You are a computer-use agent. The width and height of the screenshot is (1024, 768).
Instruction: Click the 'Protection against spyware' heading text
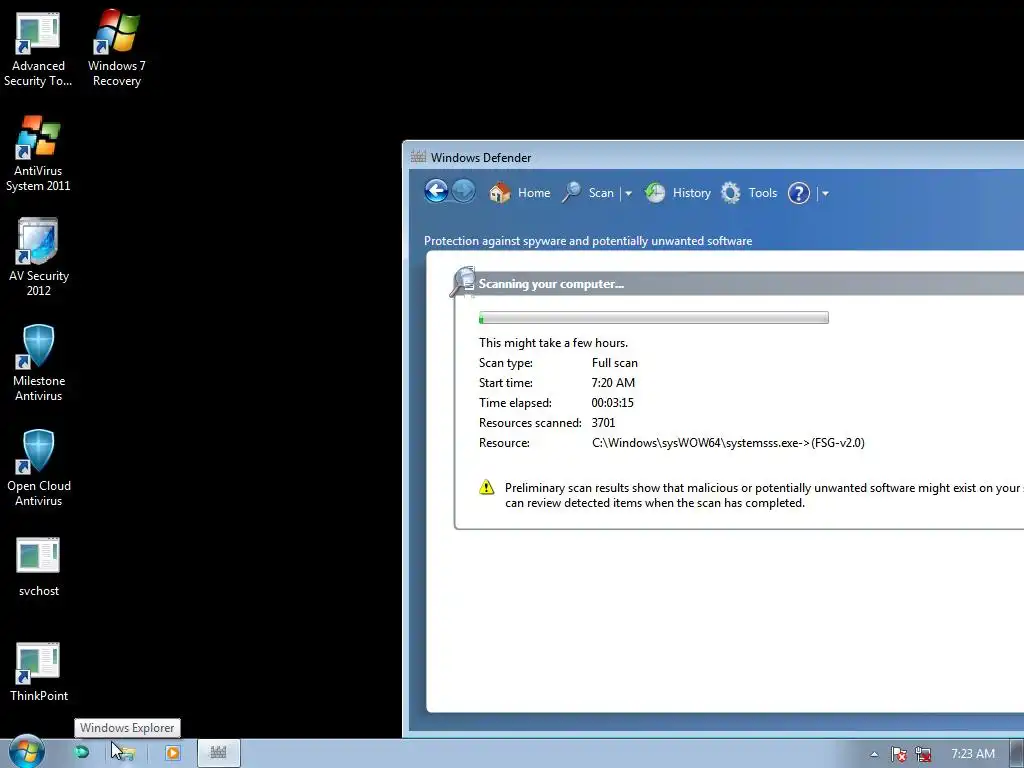coord(588,241)
